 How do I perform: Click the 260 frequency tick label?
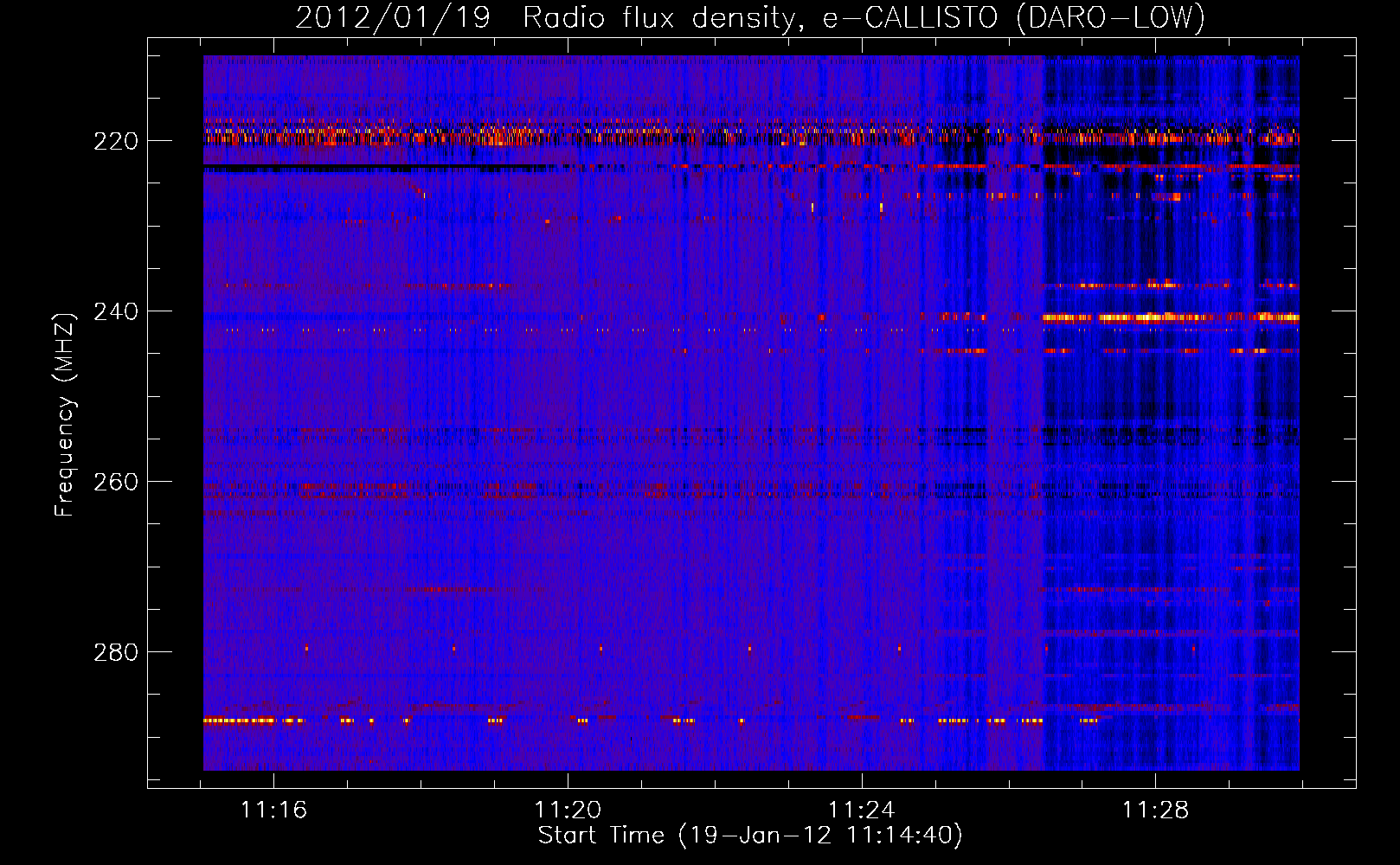pyautogui.click(x=116, y=482)
